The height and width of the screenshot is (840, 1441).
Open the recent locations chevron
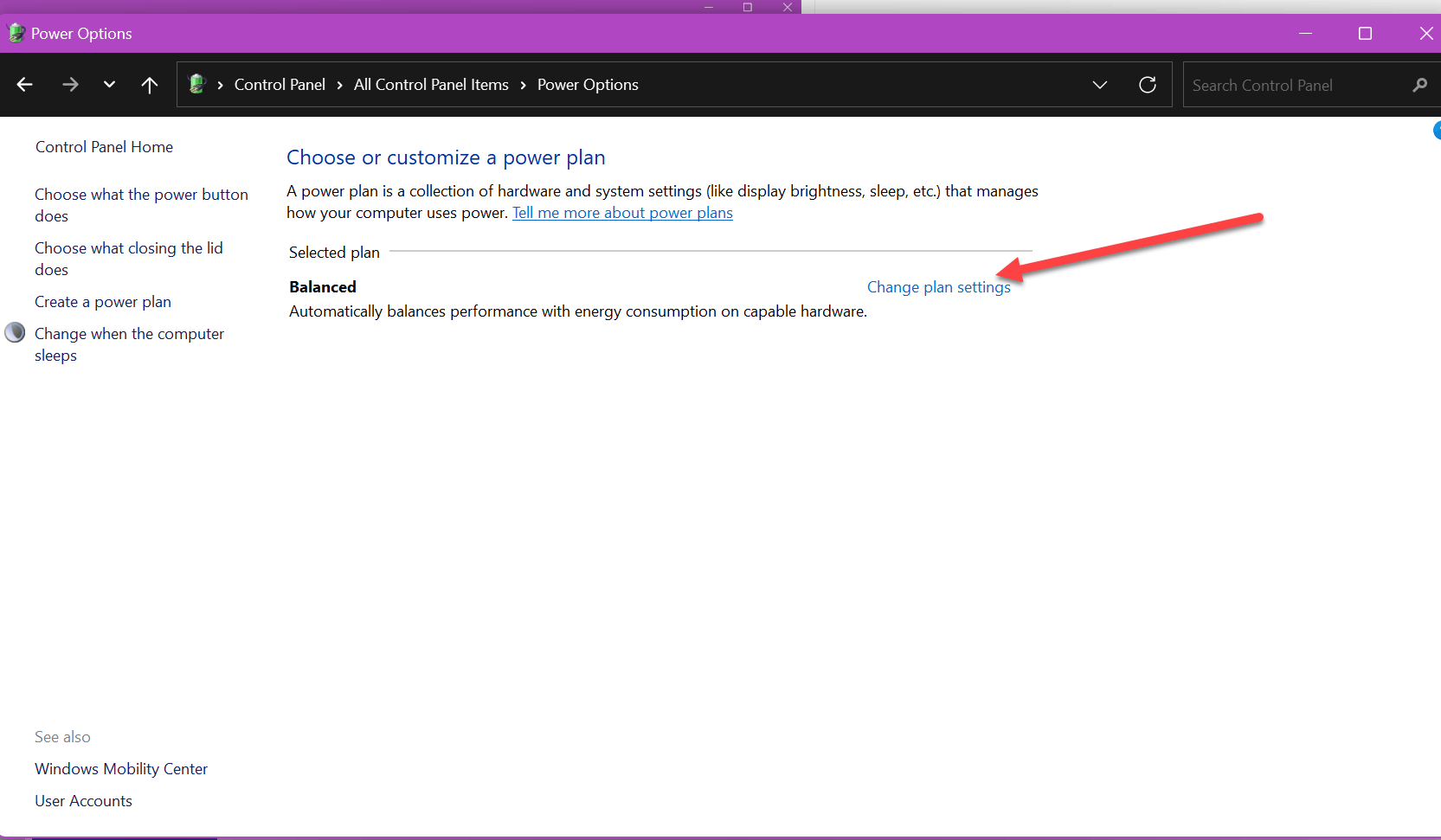tap(109, 84)
